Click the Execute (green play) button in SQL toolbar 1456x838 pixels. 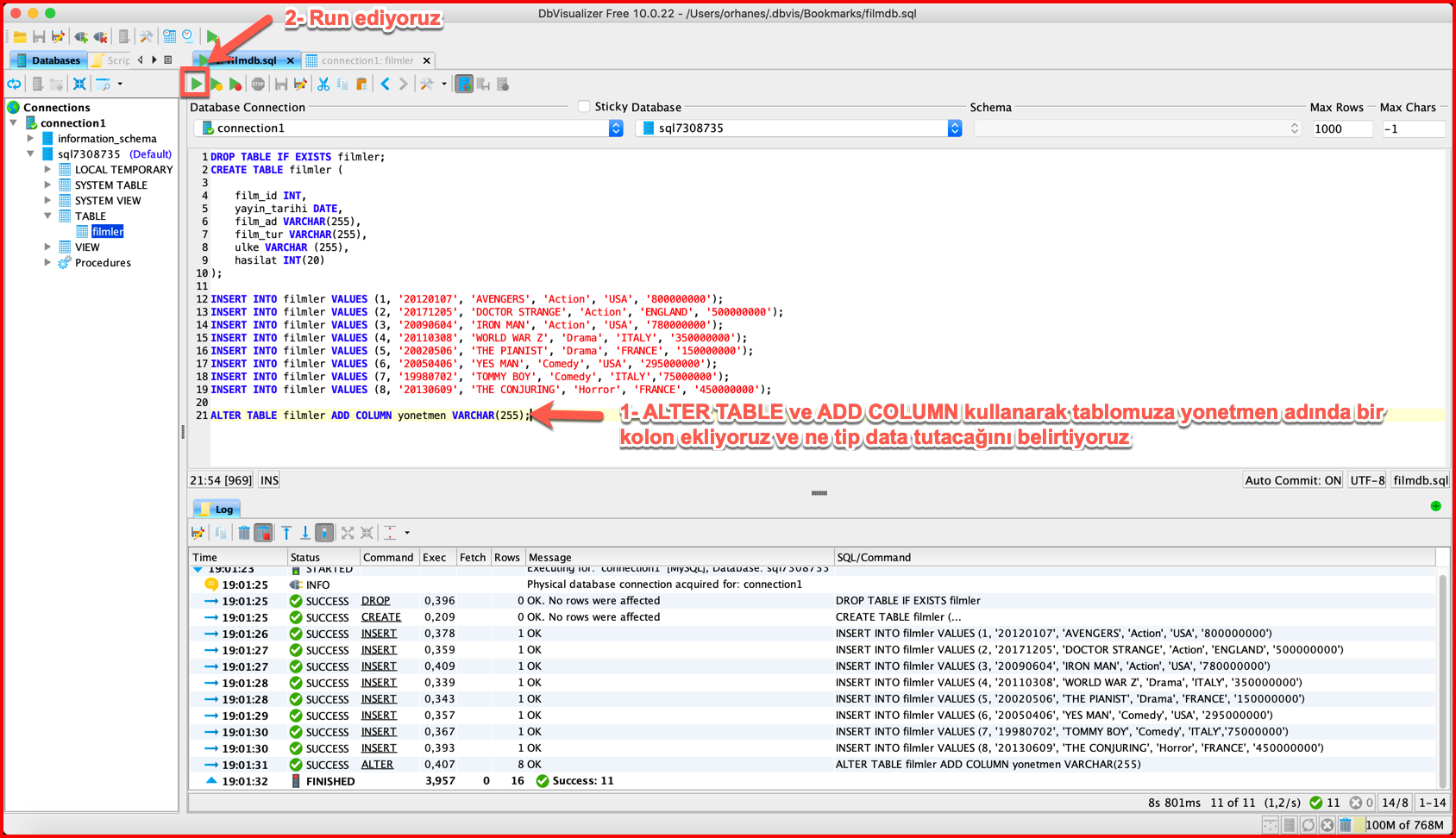pyautogui.click(x=196, y=84)
